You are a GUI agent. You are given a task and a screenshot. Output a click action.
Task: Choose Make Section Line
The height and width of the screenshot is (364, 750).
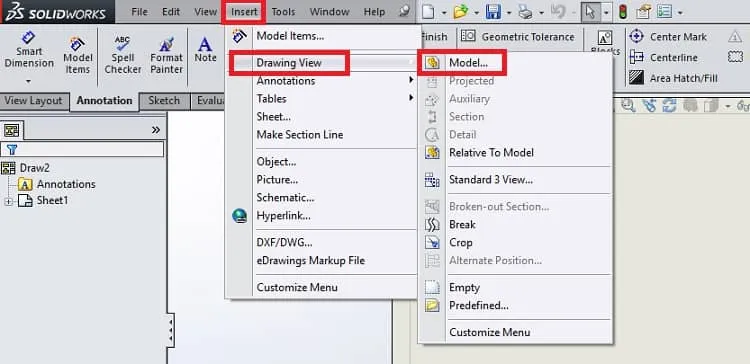[300, 135]
